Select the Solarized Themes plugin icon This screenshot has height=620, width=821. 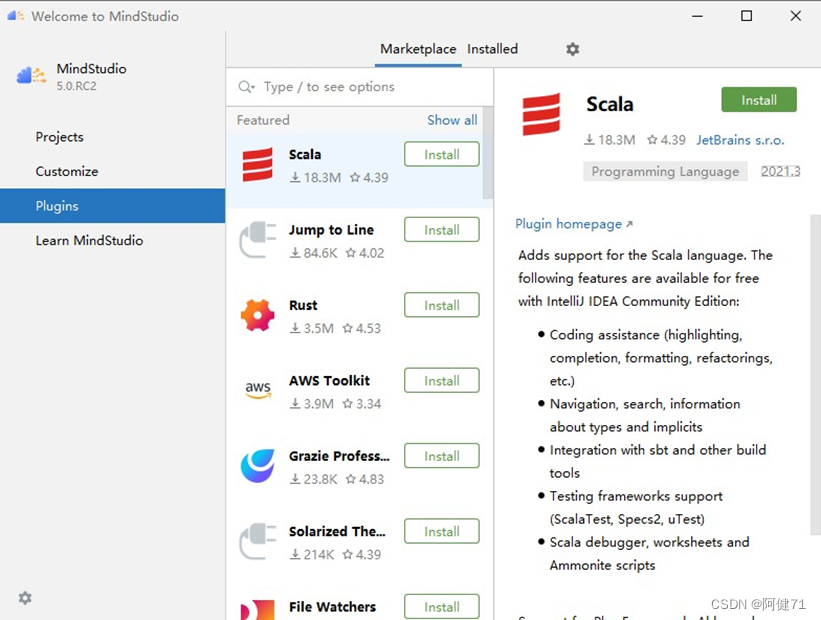[258, 539]
